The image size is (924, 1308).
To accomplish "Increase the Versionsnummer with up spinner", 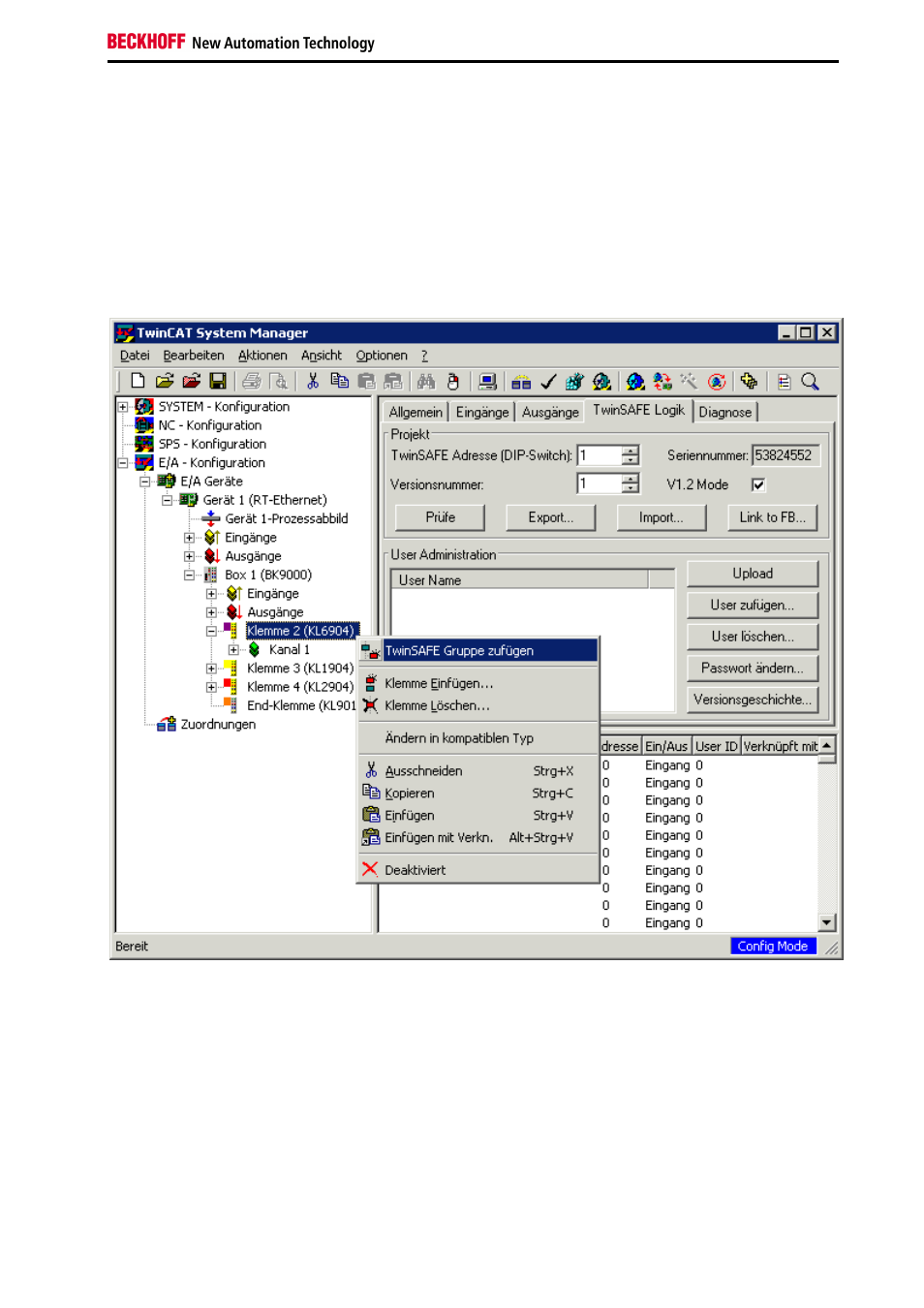I will [x=631, y=479].
